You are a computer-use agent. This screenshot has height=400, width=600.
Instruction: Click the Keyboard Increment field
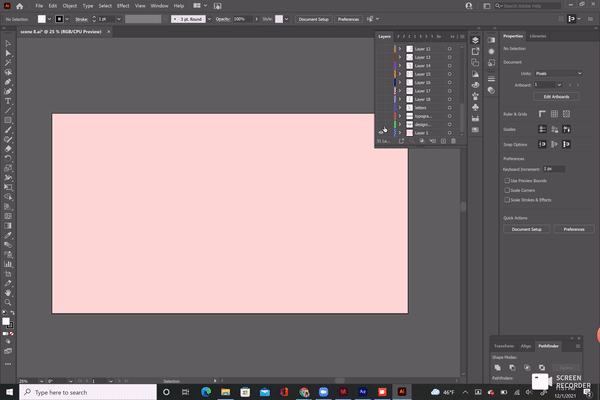point(554,169)
